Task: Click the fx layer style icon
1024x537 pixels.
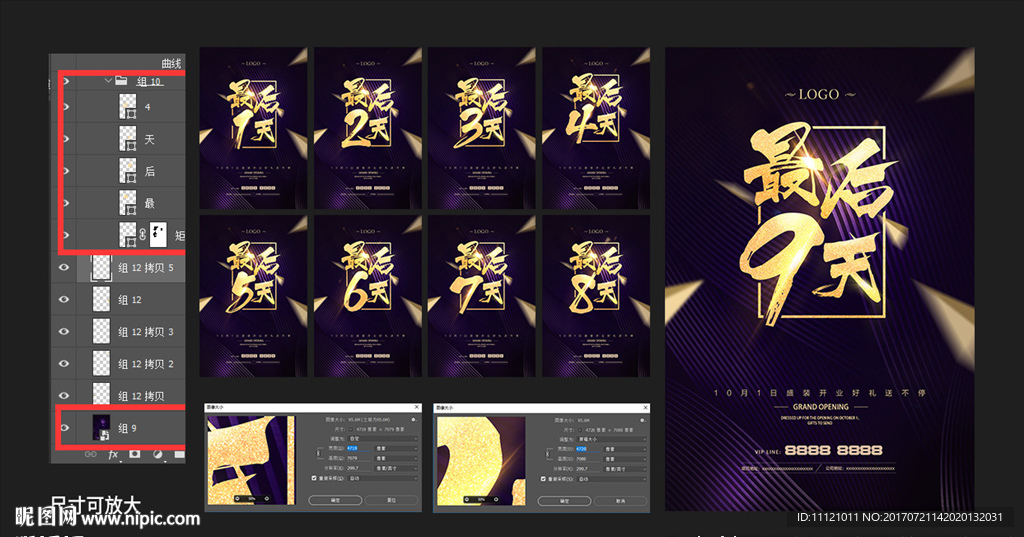Action: pyautogui.click(x=113, y=454)
